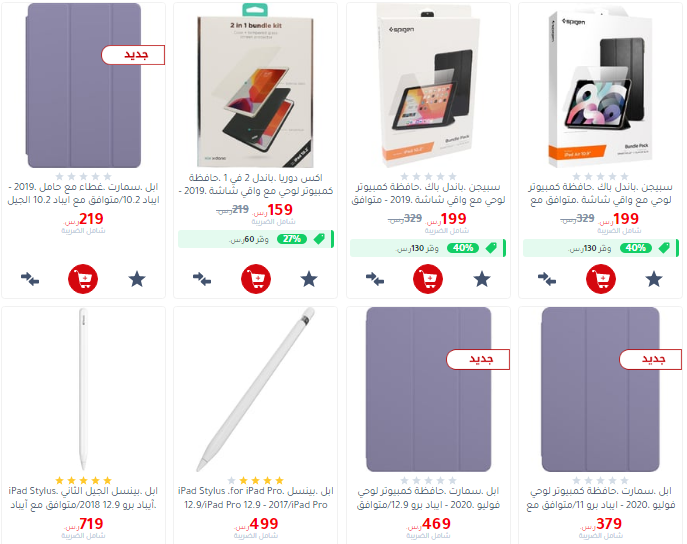This screenshot has width=687, height=544.
Task: Add Apple Smart Cover 219 to cart
Action: [x=83, y=279]
